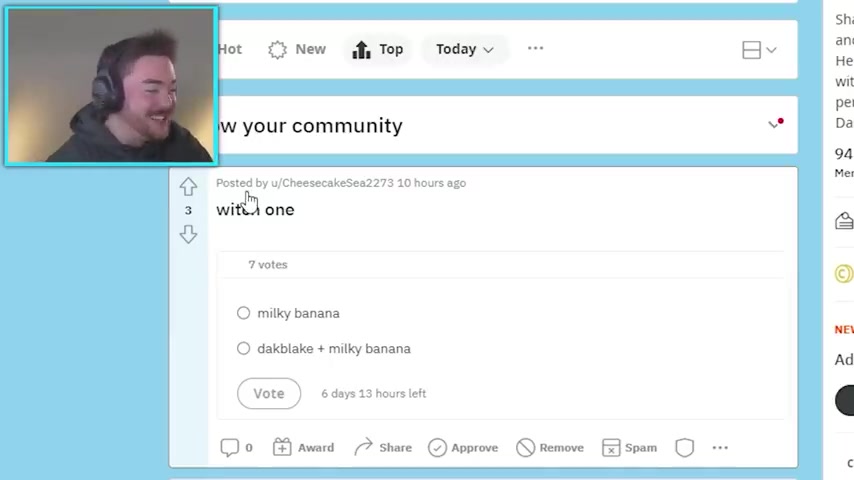
Task: Open u/CheesecakeSea2273 user profile link
Action: (x=332, y=183)
